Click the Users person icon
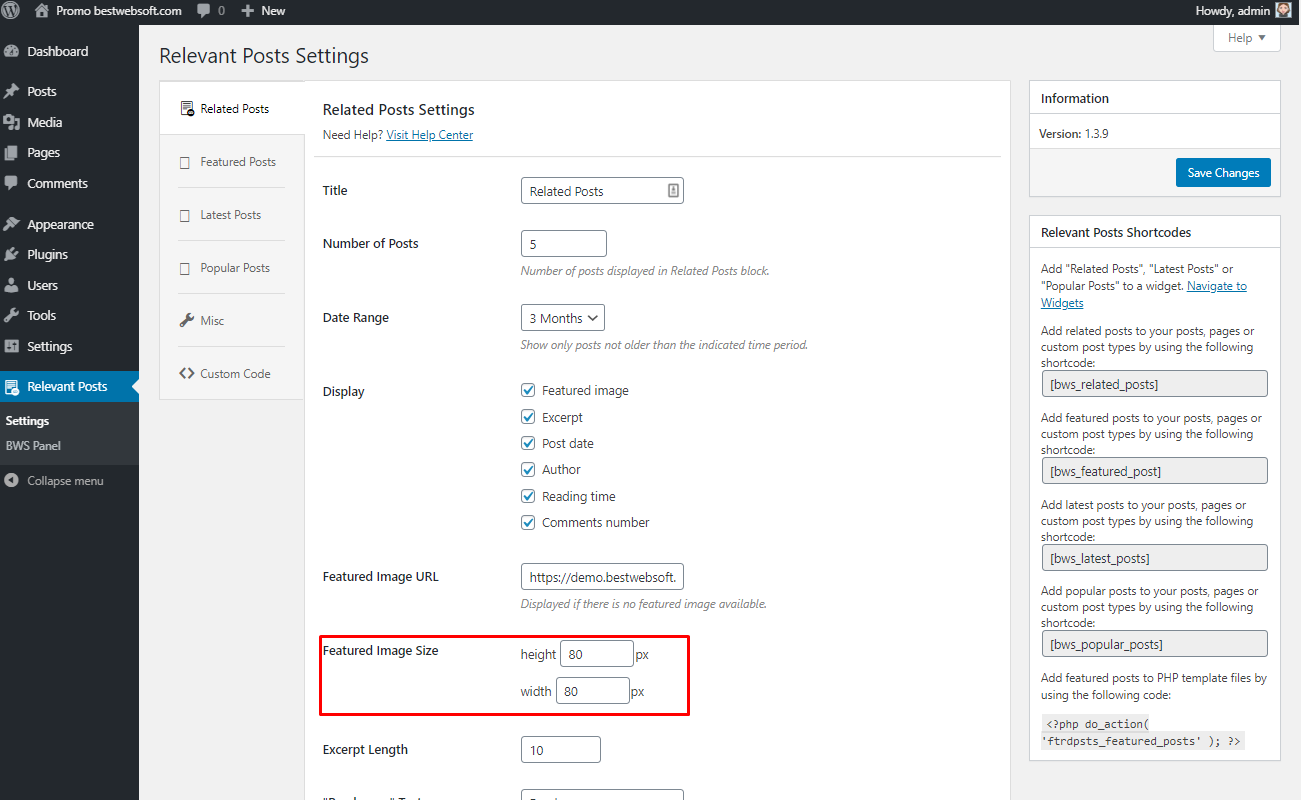The height and width of the screenshot is (800, 1301). 12,286
